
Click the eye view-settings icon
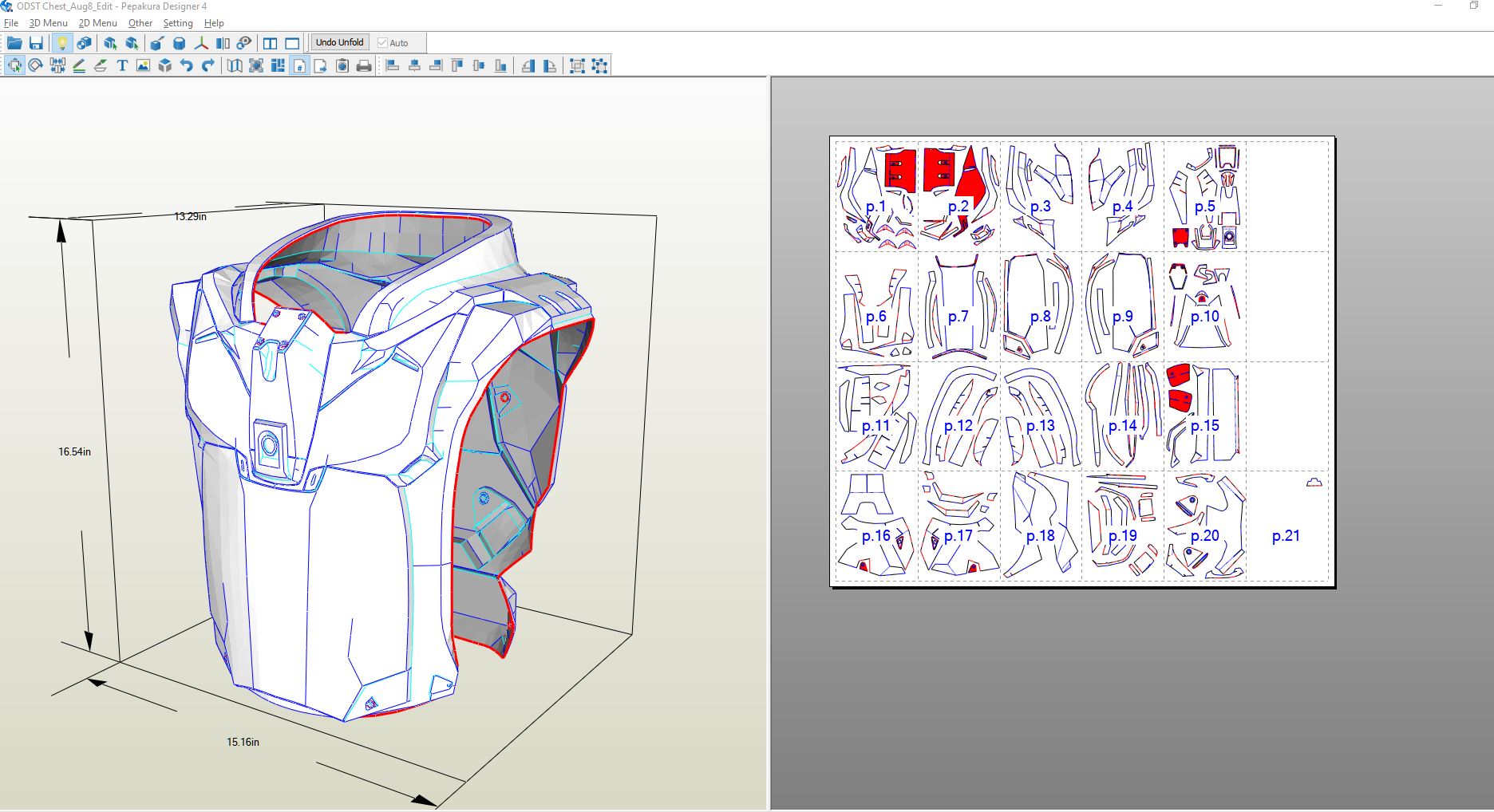244,43
